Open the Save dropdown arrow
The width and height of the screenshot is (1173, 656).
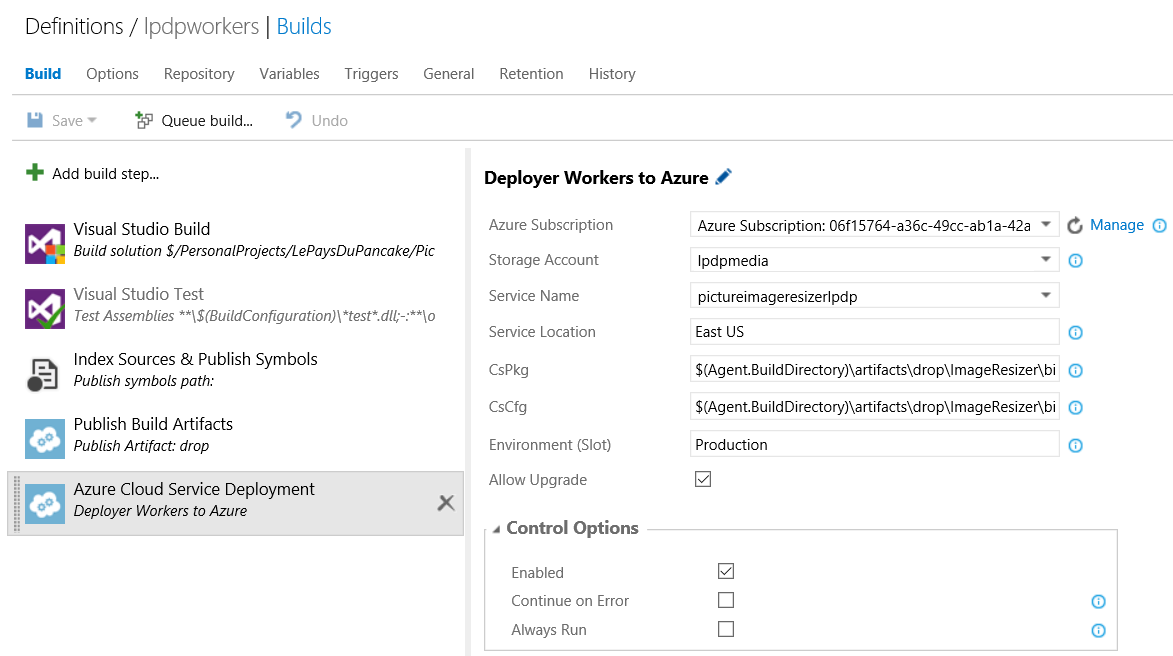[x=92, y=120]
